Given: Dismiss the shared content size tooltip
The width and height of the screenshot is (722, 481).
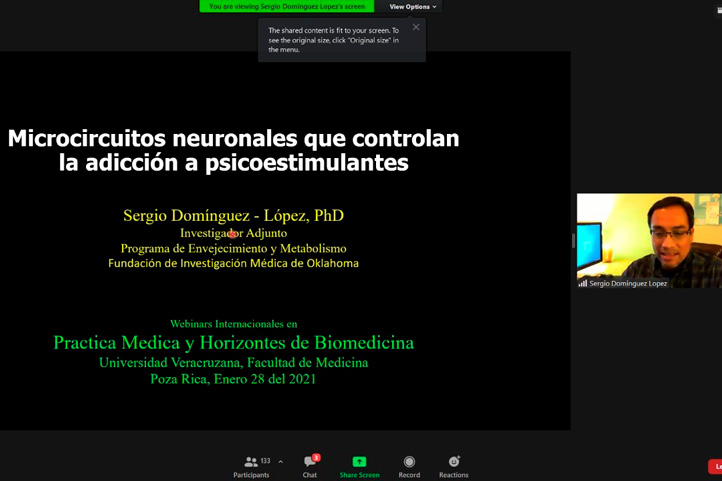Looking at the screenshot, I should pyautogui.click(x=416, y=27).
